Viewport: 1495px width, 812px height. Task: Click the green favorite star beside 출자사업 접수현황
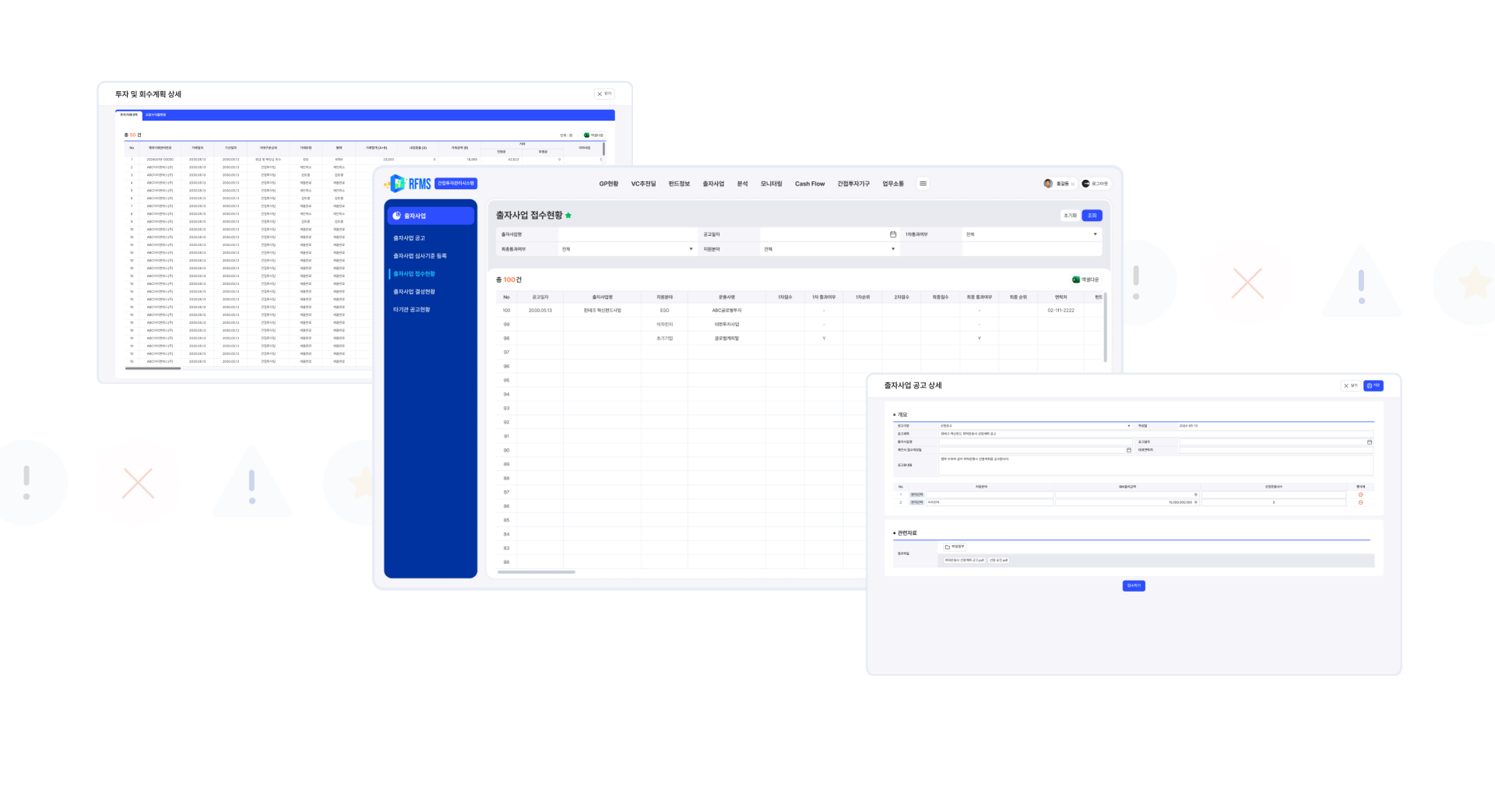tap(568, 216)
